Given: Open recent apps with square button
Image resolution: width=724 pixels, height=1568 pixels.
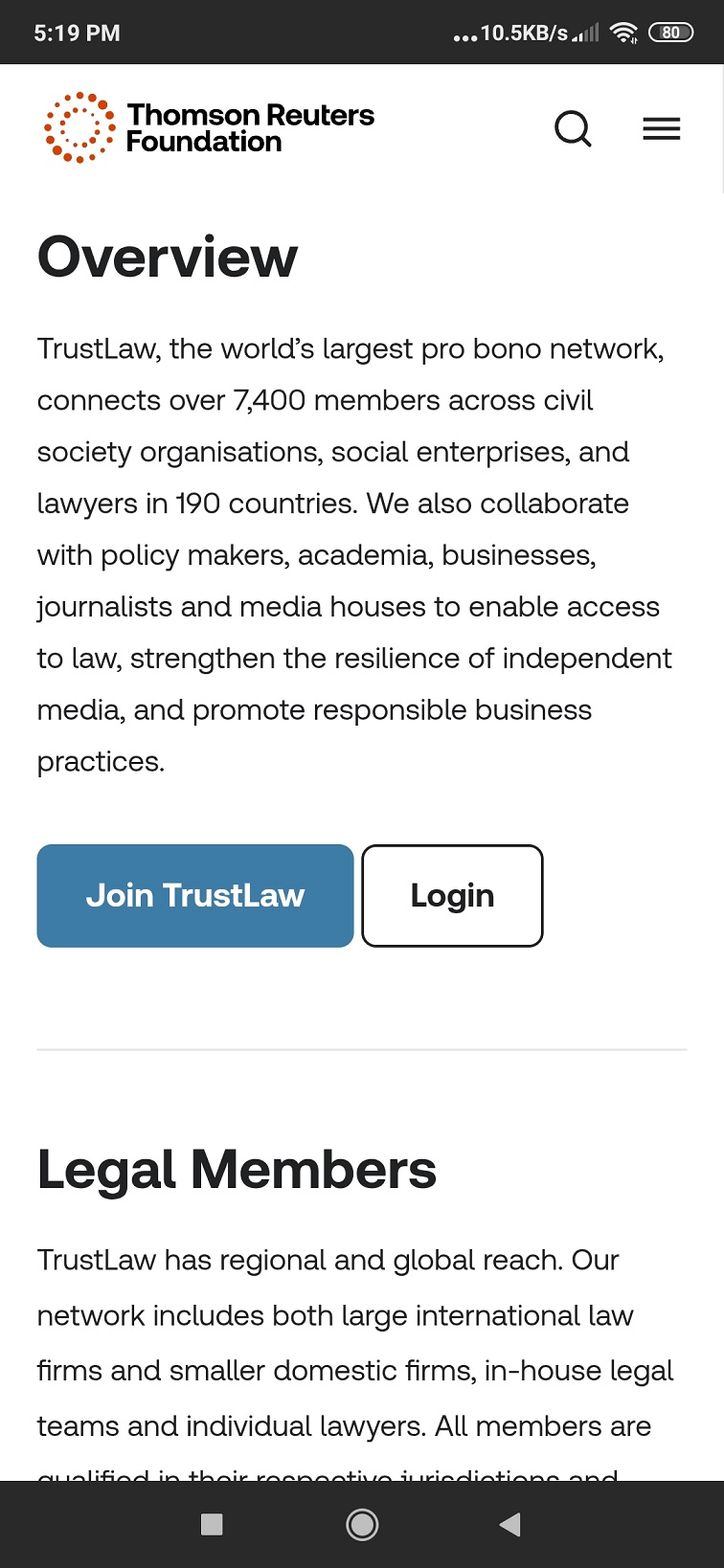Looking at the screenshot, I should (x=212, y=1524).
